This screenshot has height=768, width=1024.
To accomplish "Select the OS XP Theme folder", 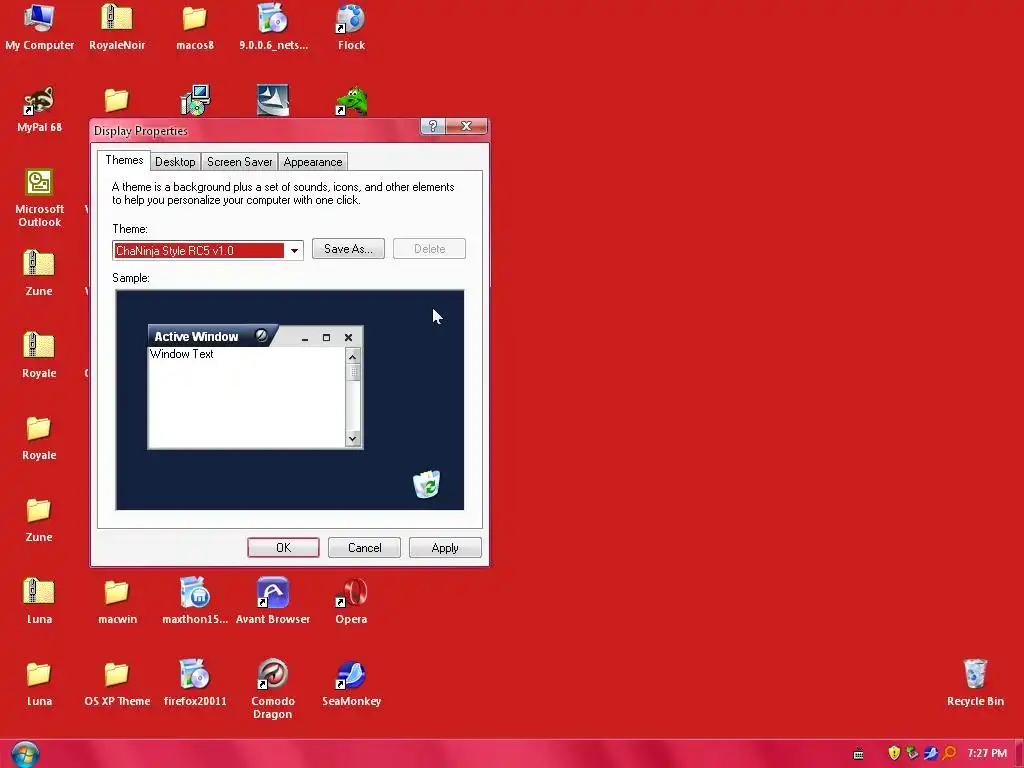I will [117, 683].
